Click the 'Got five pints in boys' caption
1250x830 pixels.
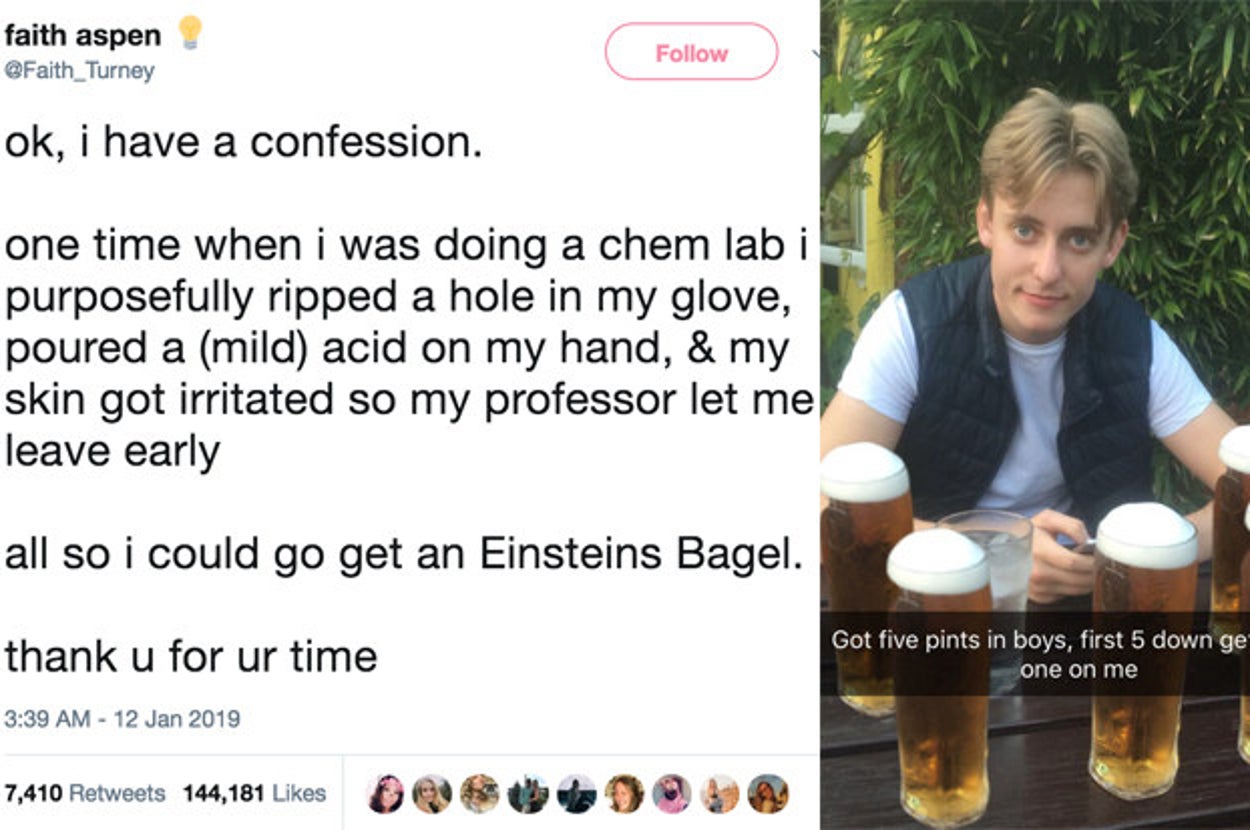tap(1035, 654)
